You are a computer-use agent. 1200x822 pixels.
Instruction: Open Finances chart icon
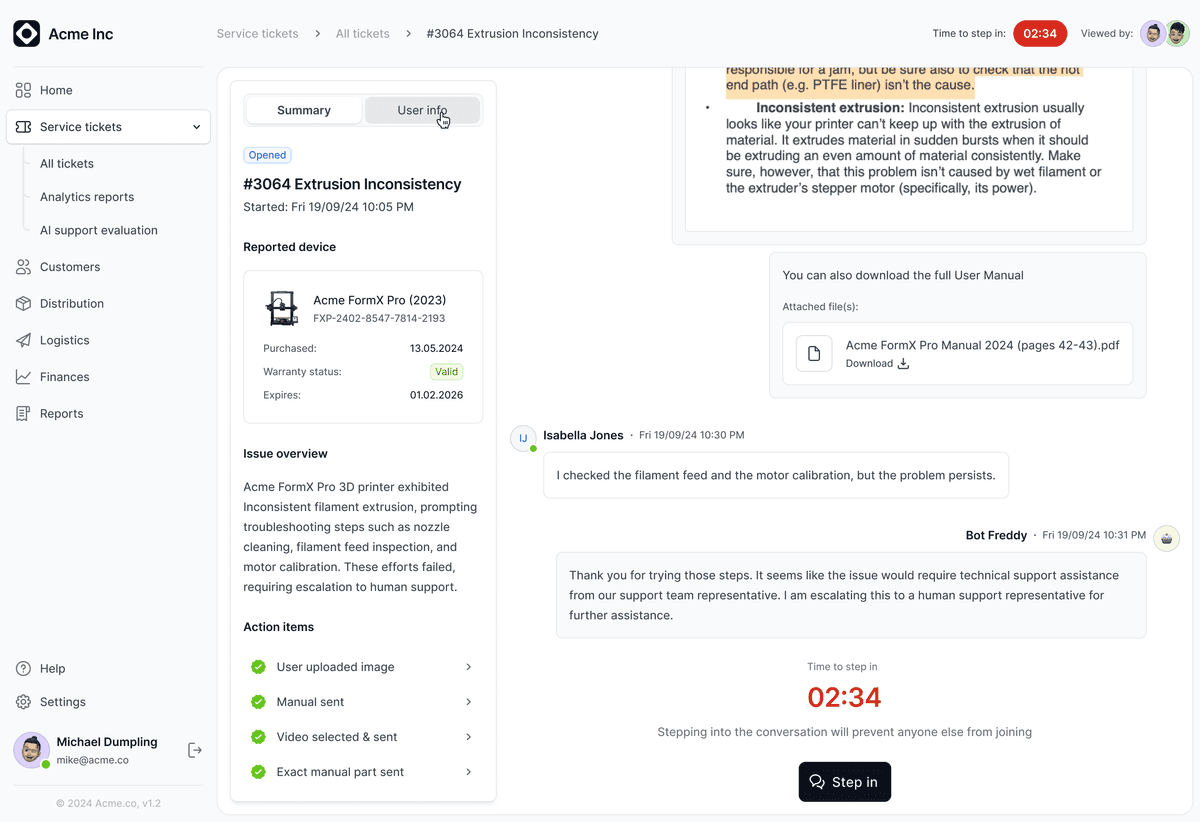23,377
